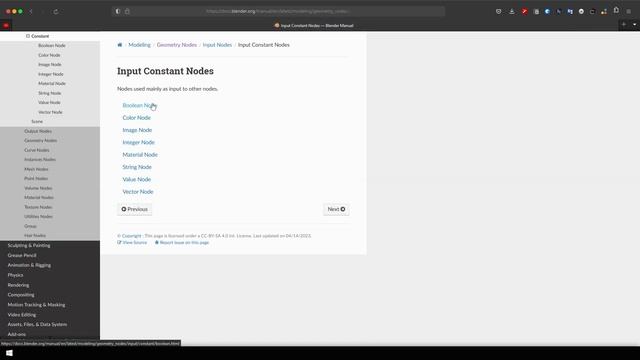Open Utilities Nodes in sidebar
640x360 pixels.
coord(38,216)
